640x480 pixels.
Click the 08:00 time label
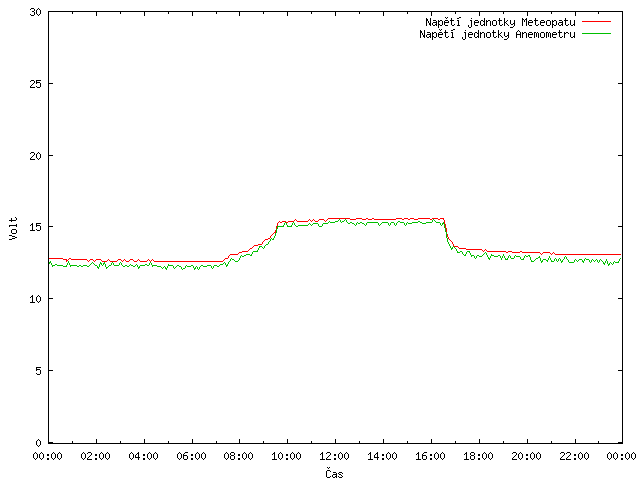tap(239, 456)
